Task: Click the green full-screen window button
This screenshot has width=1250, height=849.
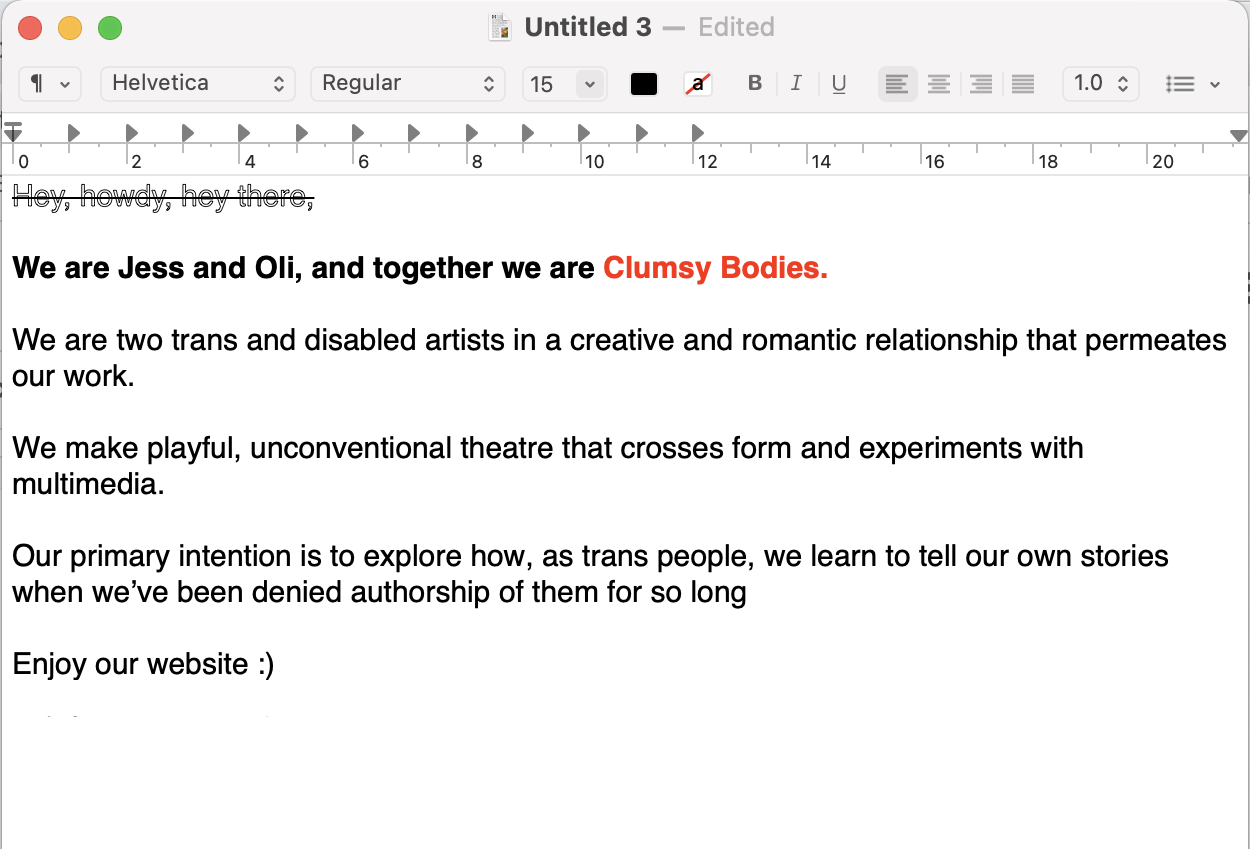Action: point(110,28)
